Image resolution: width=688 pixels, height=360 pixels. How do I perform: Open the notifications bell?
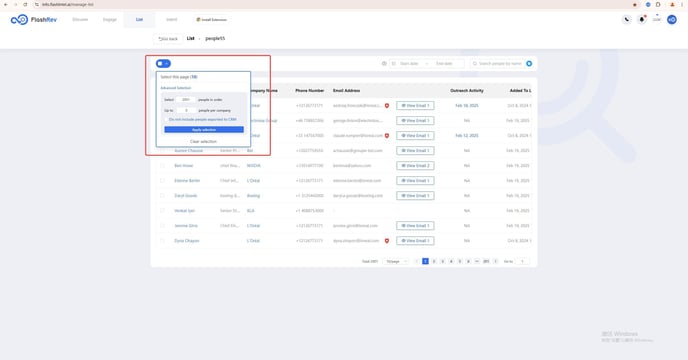coord(641,20)
